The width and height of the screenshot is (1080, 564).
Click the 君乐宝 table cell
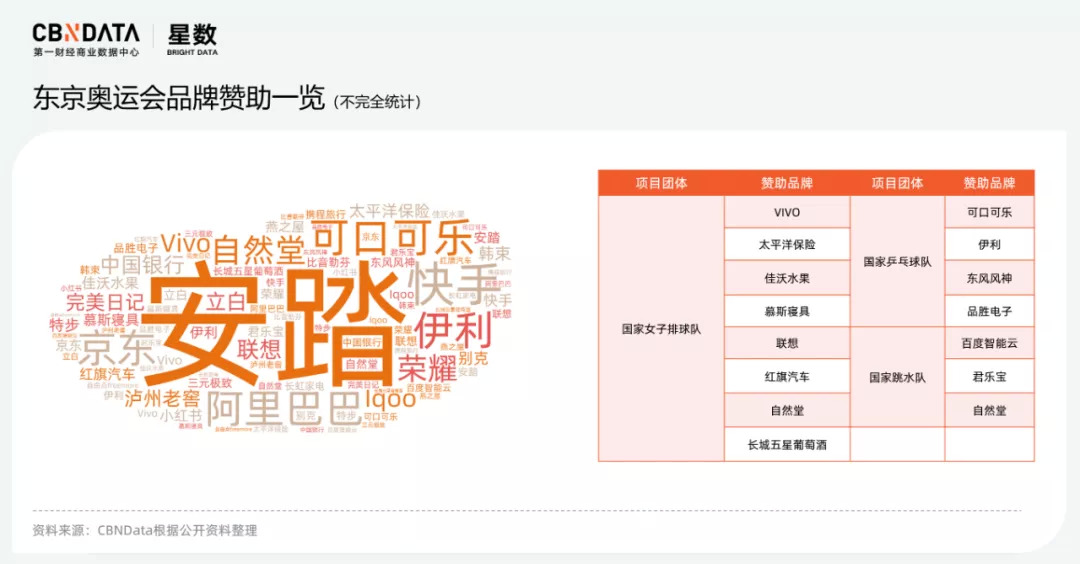(x=989, y=377)
